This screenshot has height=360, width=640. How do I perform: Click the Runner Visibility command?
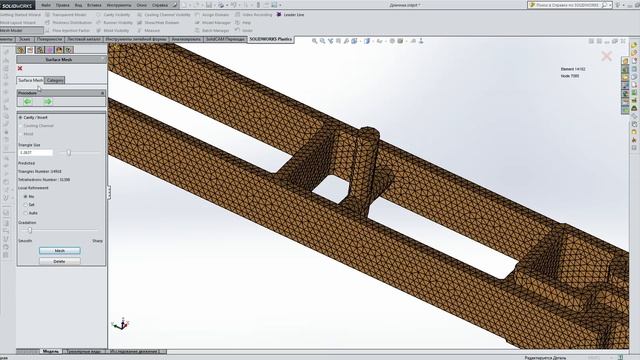coord(114,22)
